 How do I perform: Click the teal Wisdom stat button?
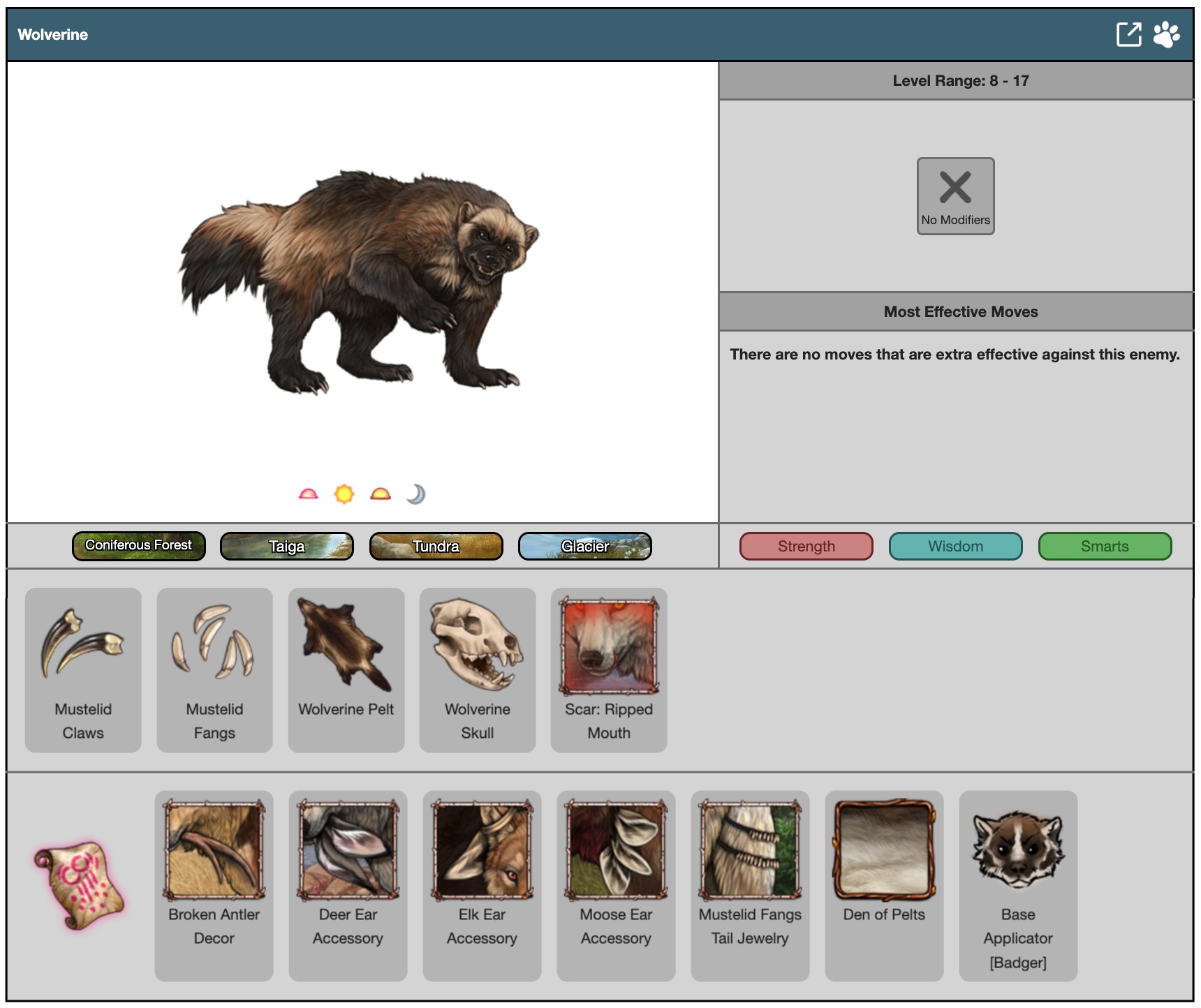[955, 546]
